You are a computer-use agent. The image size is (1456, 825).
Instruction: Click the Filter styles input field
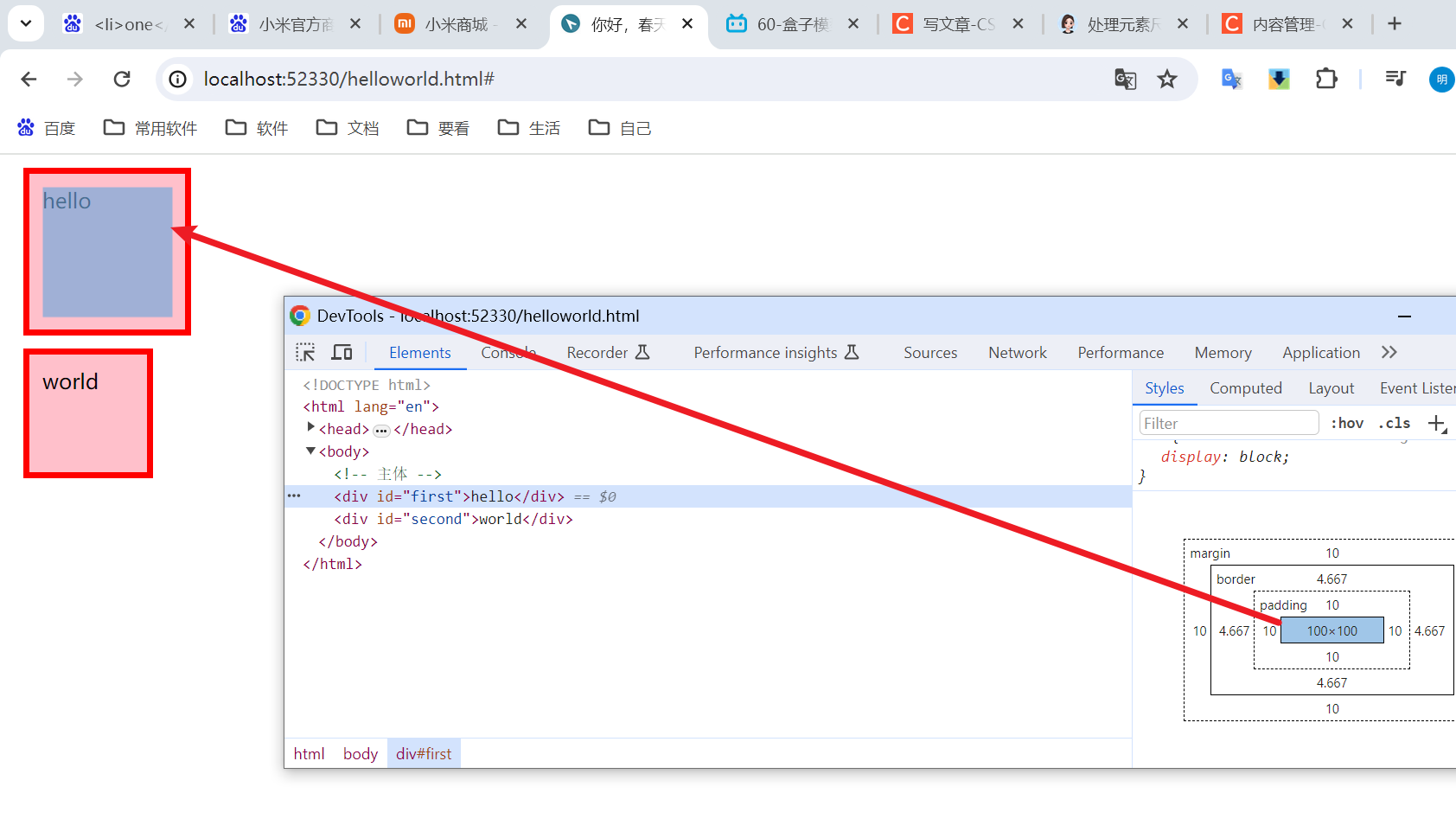click(1229, 424)
